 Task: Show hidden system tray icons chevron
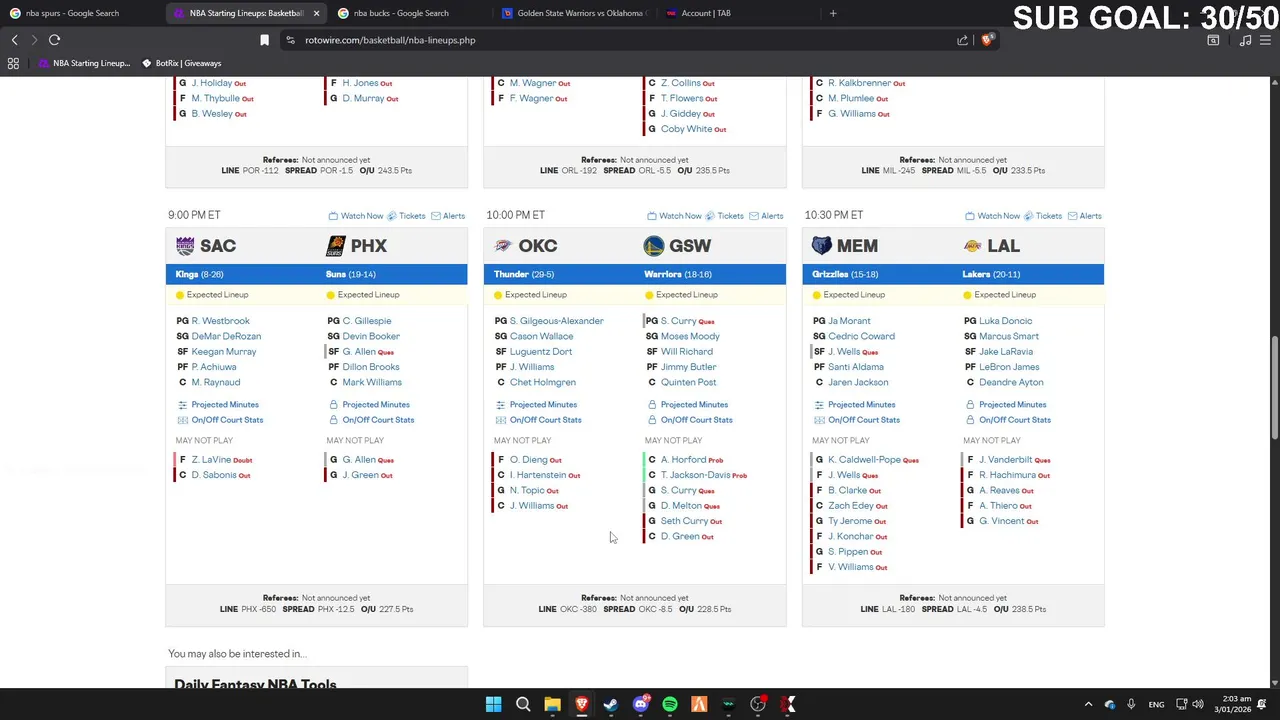click(x=1088, y=705)
